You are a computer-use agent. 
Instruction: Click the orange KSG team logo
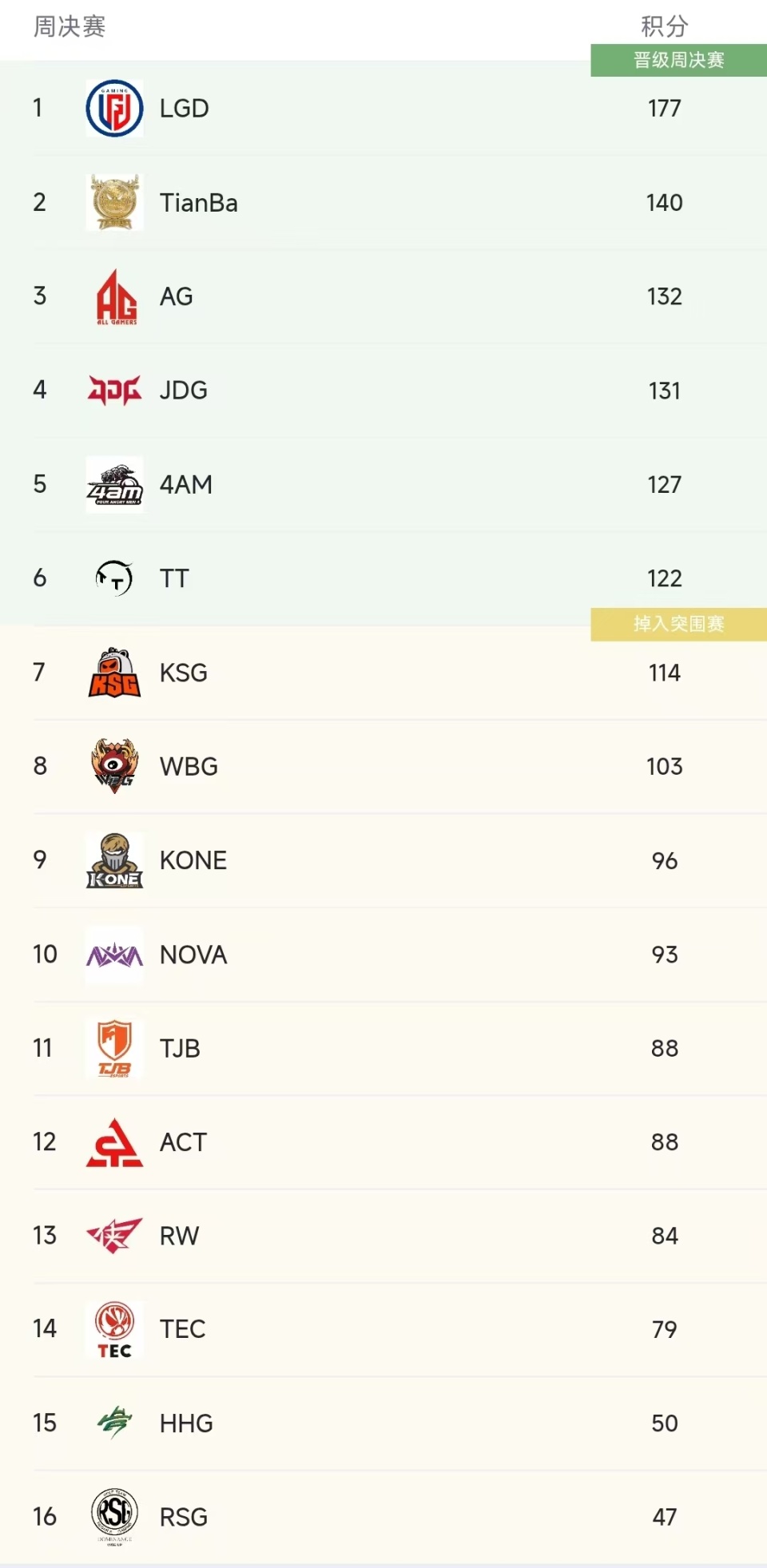point(114,673)
